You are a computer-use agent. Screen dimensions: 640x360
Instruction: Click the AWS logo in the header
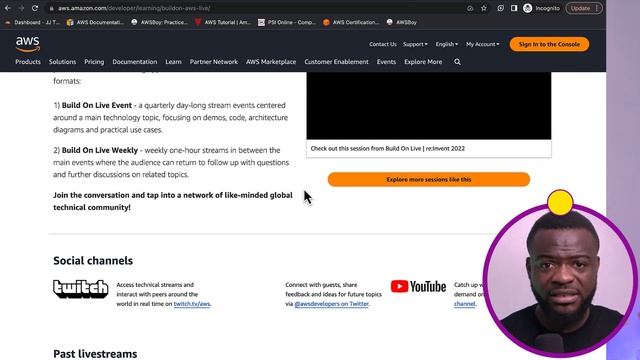28,44
